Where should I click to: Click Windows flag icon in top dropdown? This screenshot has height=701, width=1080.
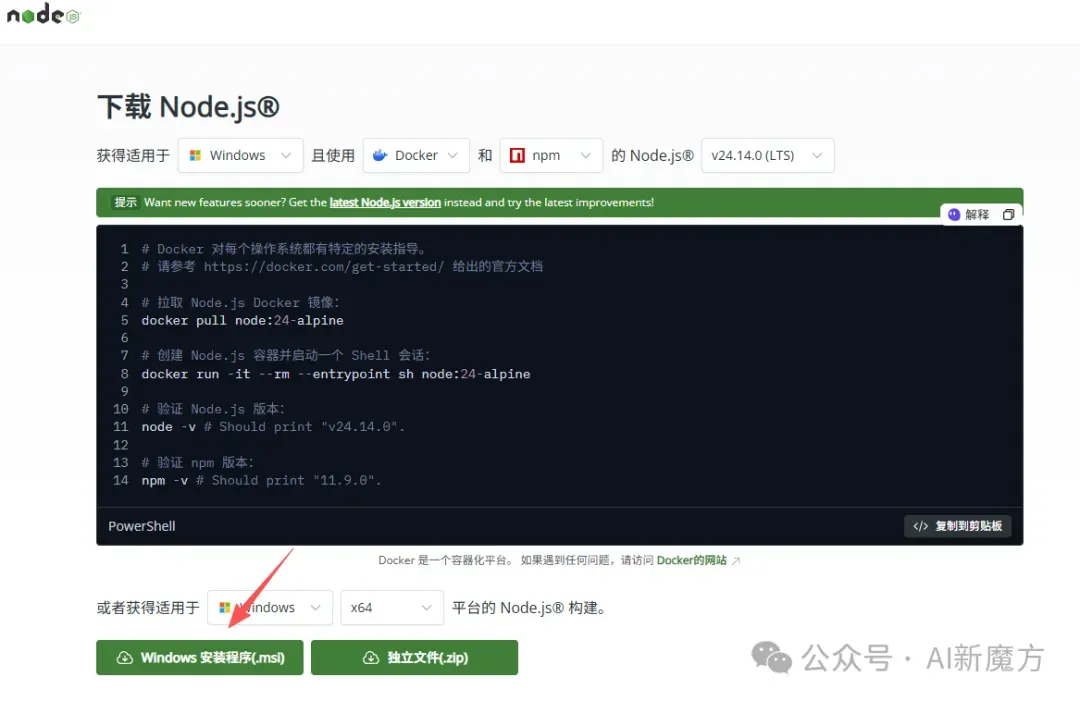(x=196, y=156)
